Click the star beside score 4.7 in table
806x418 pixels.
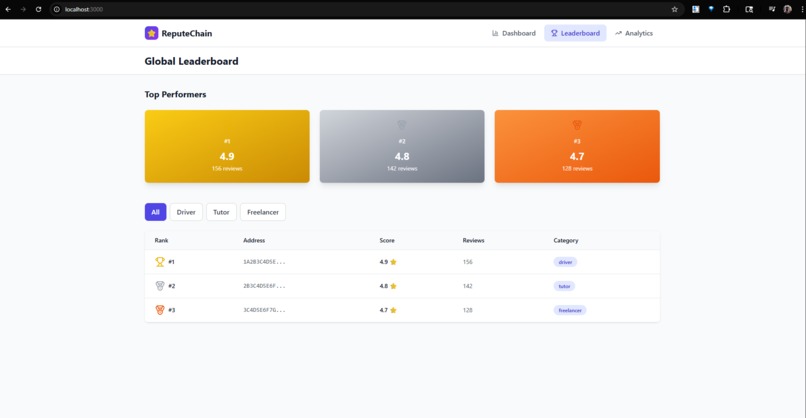(x=393, y=310)
